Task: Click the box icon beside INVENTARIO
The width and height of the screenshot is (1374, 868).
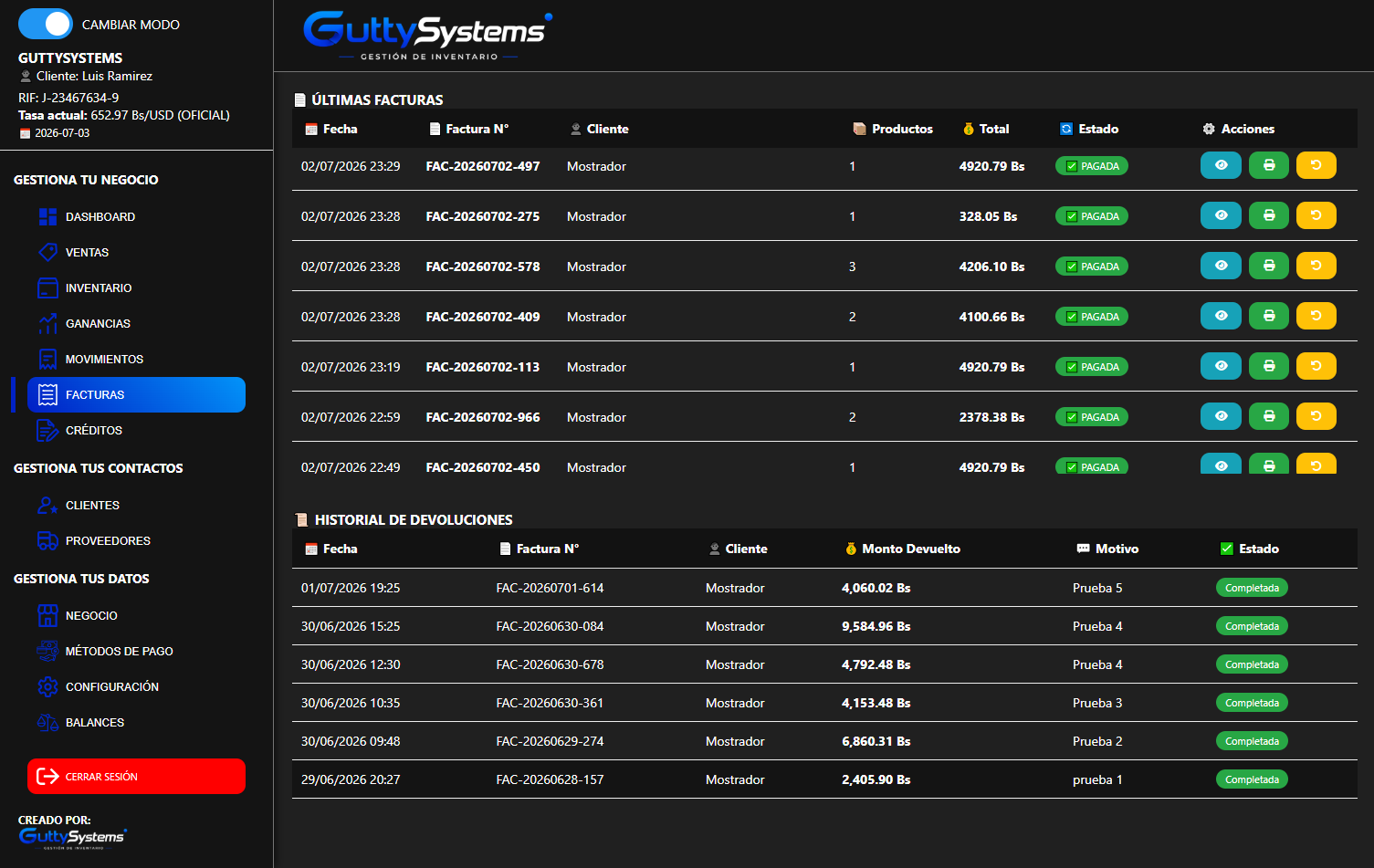Action: point(48,288)
